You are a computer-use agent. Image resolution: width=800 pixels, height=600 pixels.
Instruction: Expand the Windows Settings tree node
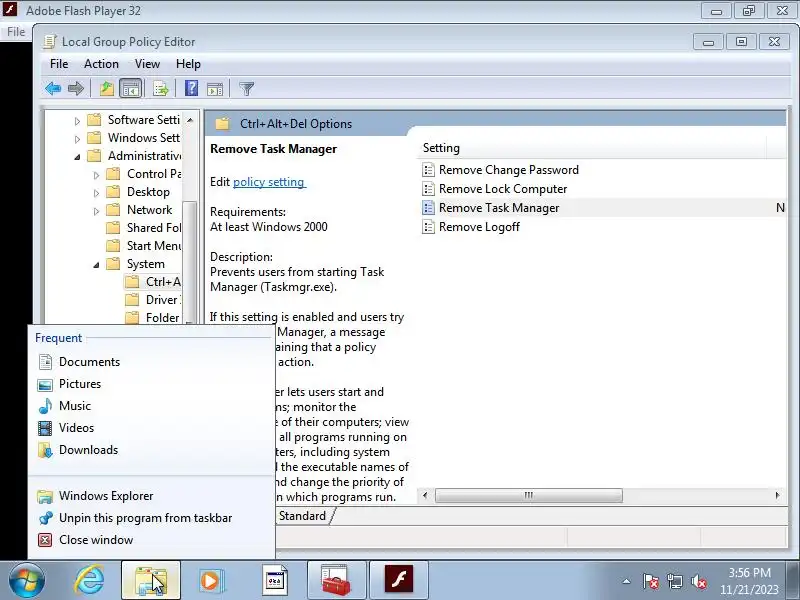click(77, 139)
